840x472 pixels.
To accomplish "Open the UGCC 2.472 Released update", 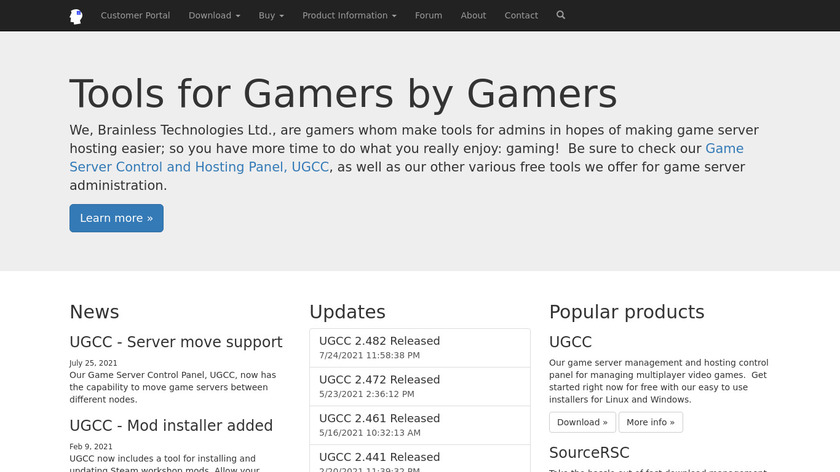I will [x=420, y=387].
